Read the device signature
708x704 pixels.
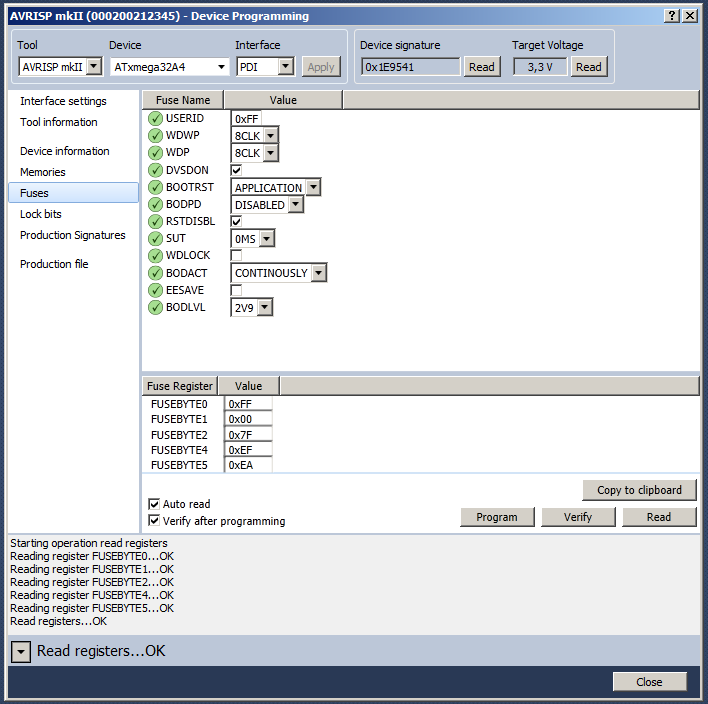click(482, 67)
